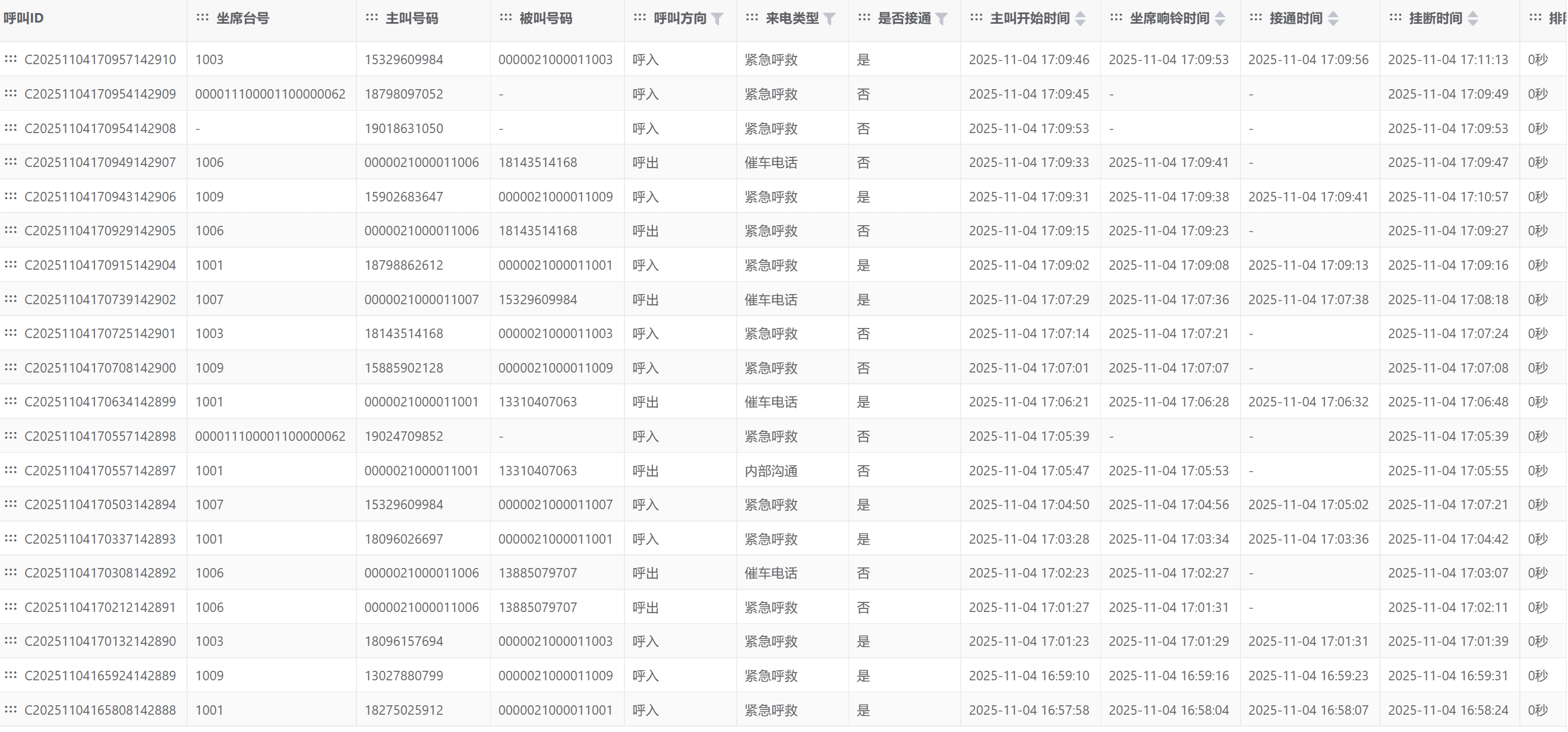Viewport: 1568px width, 732px height.
Task: Click hangup time 2025-11-04 16:59:31
Action: [1448, 676]
